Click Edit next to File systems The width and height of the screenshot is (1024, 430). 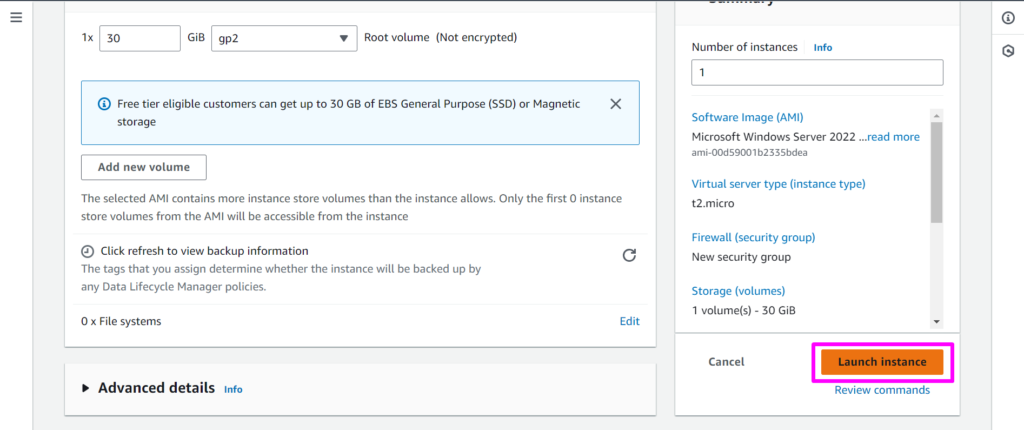(x=629, y=321)
